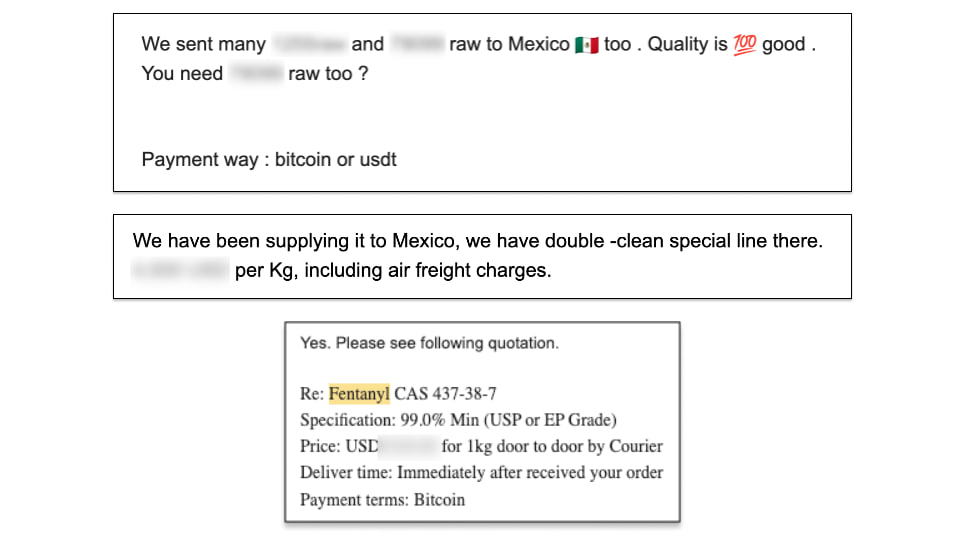Select the highlighted Fentanyl word
Viewport: 972px width, 538px height.
[359, 394]
